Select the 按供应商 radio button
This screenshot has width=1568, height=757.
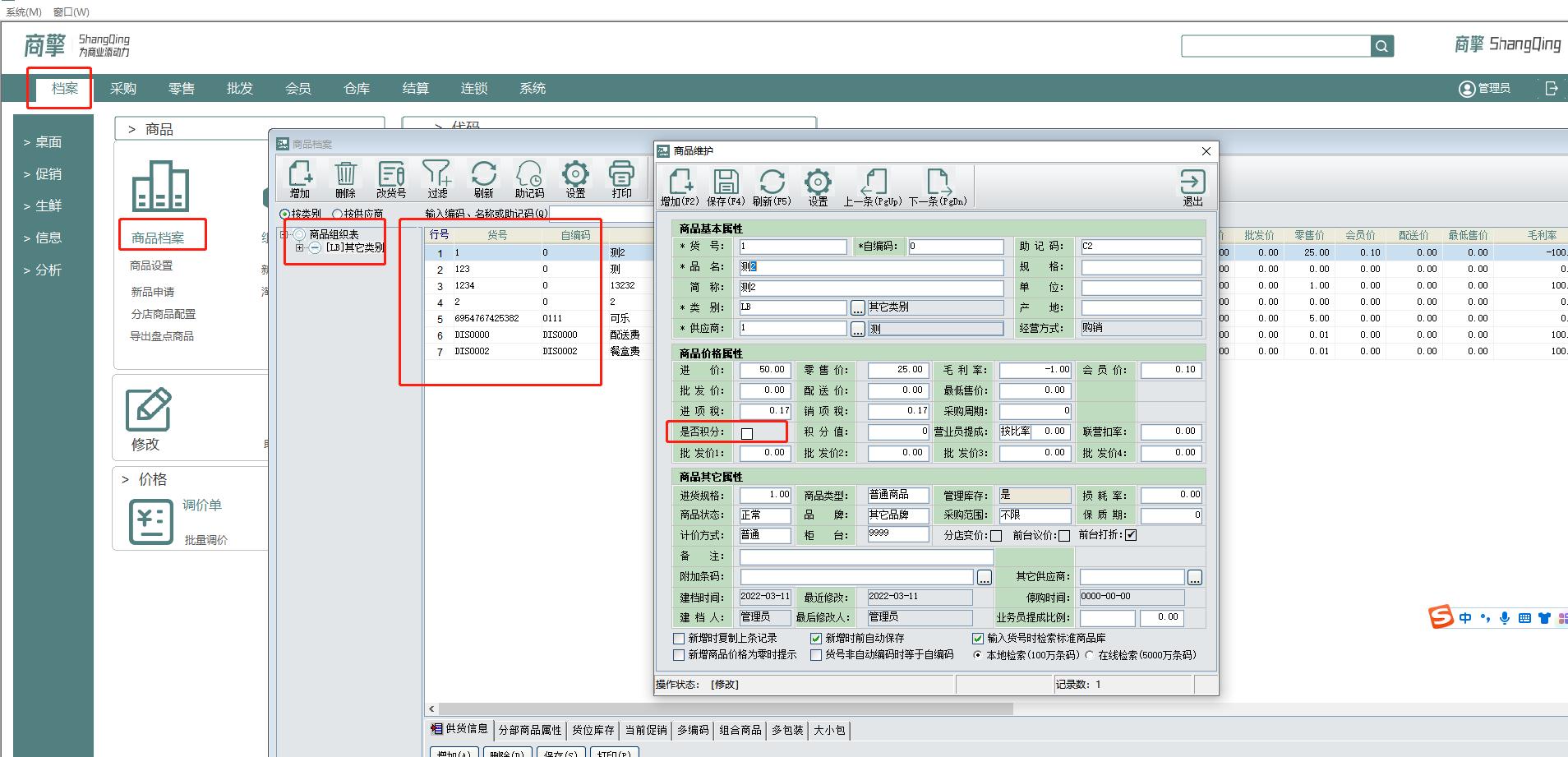[x=337, y=214]
